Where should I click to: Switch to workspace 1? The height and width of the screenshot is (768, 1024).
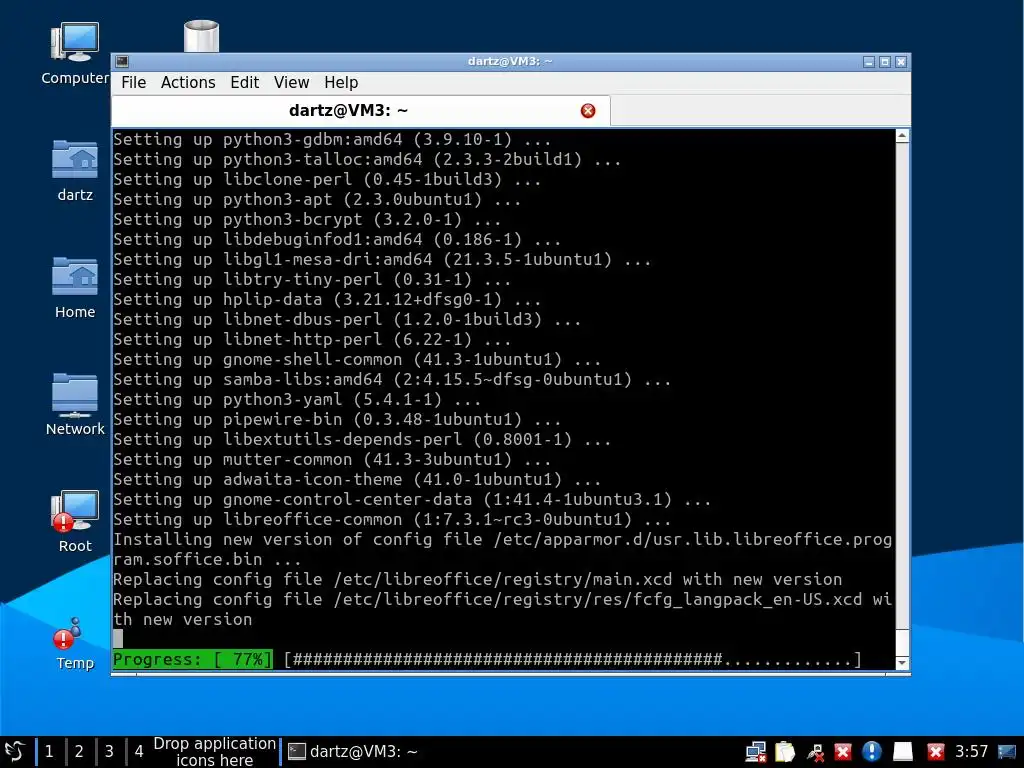click(49, 752)
